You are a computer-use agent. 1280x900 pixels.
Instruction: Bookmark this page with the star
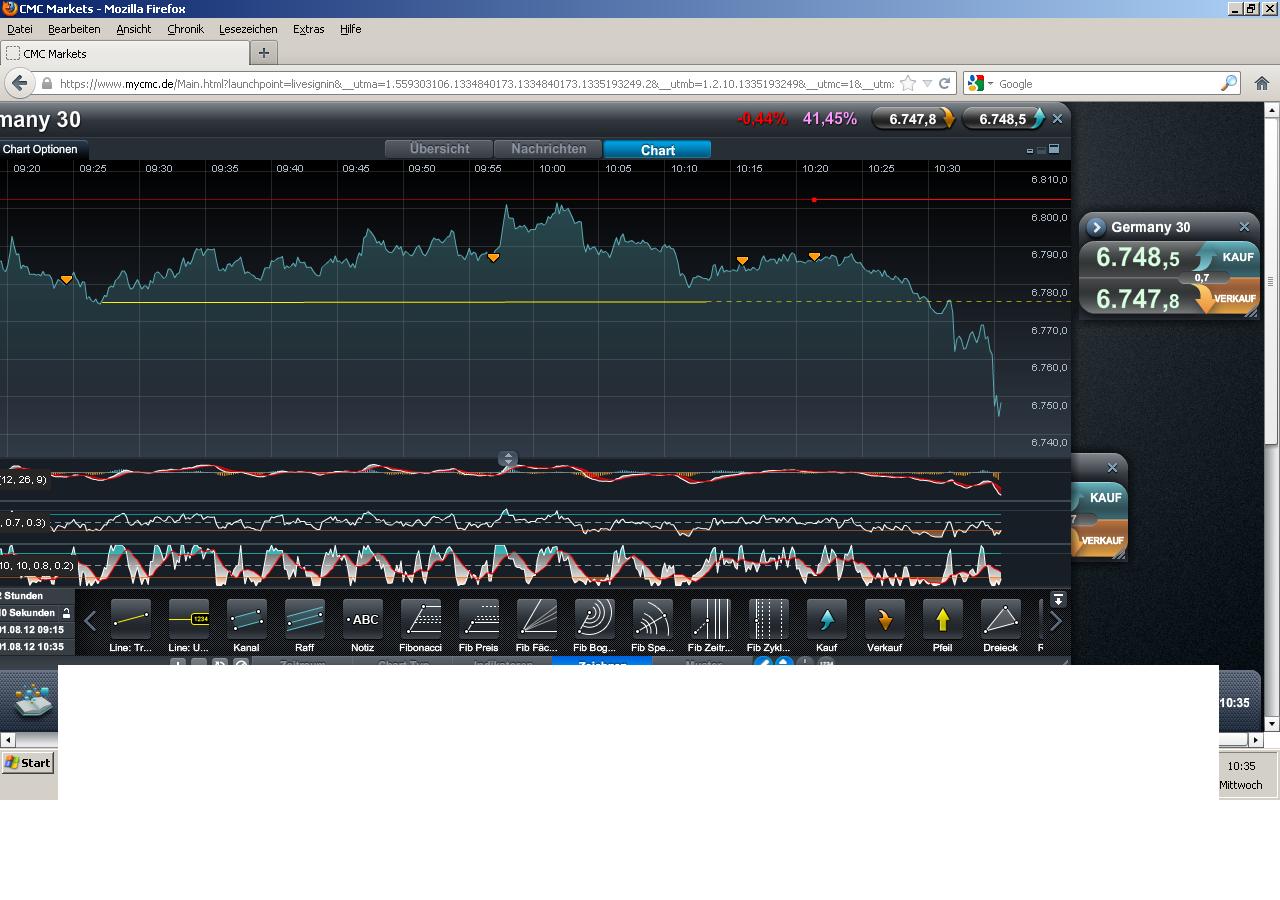[x=908, y=84]
